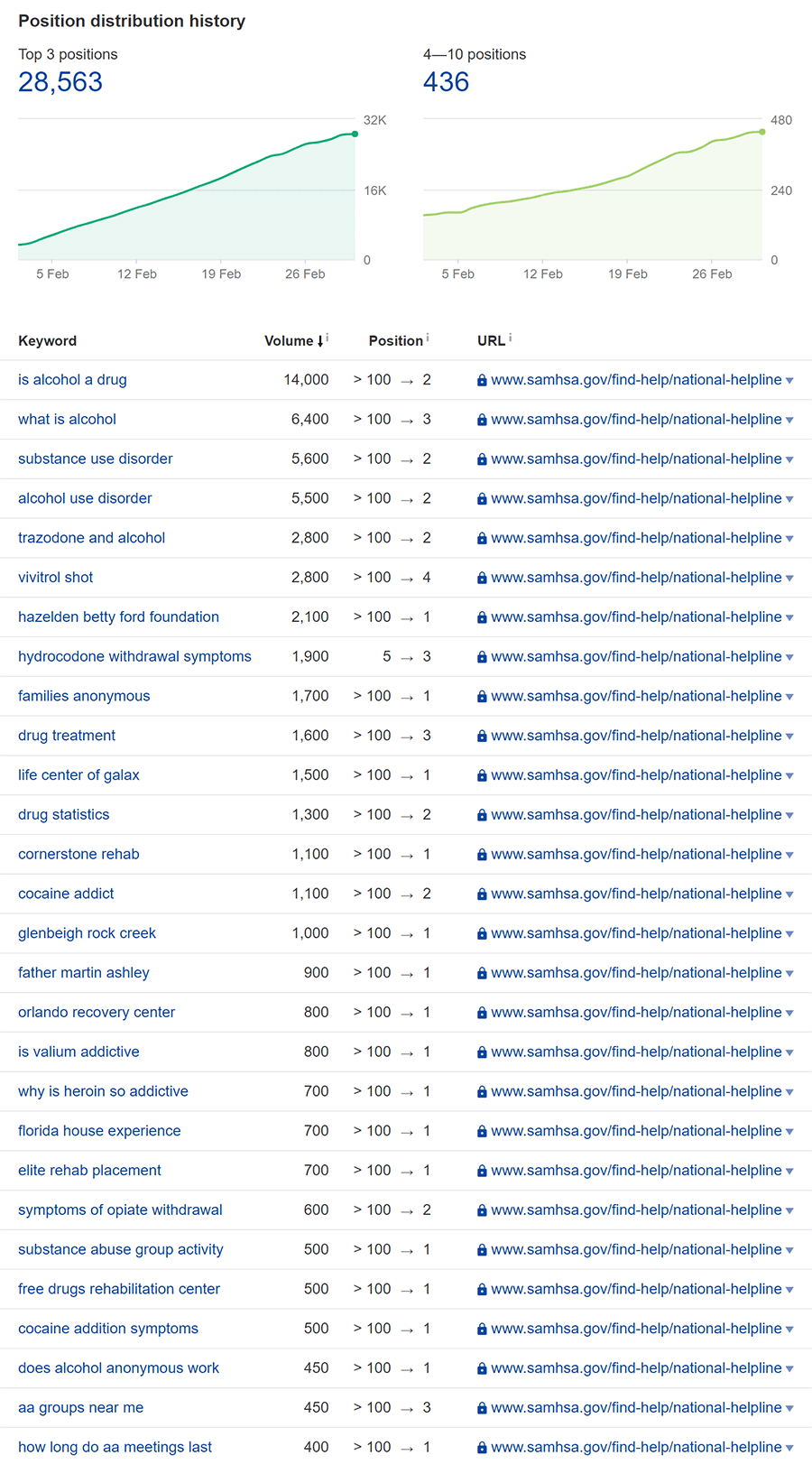812x1483 pixels.
Task: Click info icon next to URL header
Action: click(x=511, y=338)
